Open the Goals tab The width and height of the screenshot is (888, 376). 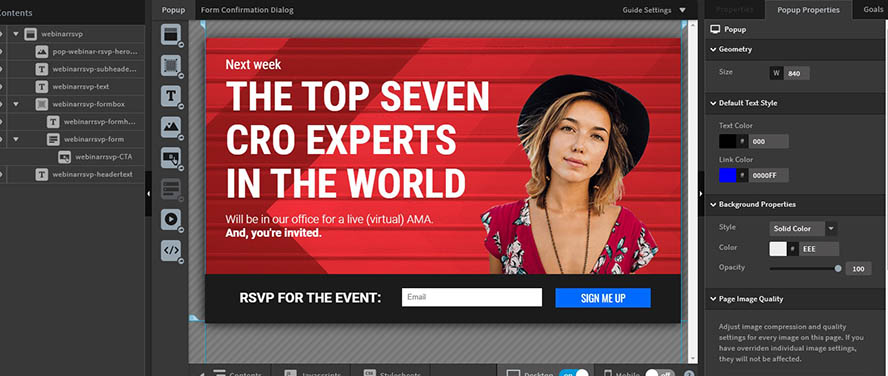click(873, 10)
